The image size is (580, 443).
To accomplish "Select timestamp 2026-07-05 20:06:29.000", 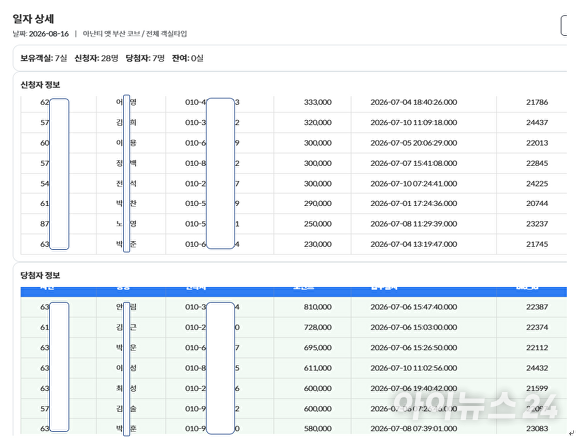I will coord(414,143).
